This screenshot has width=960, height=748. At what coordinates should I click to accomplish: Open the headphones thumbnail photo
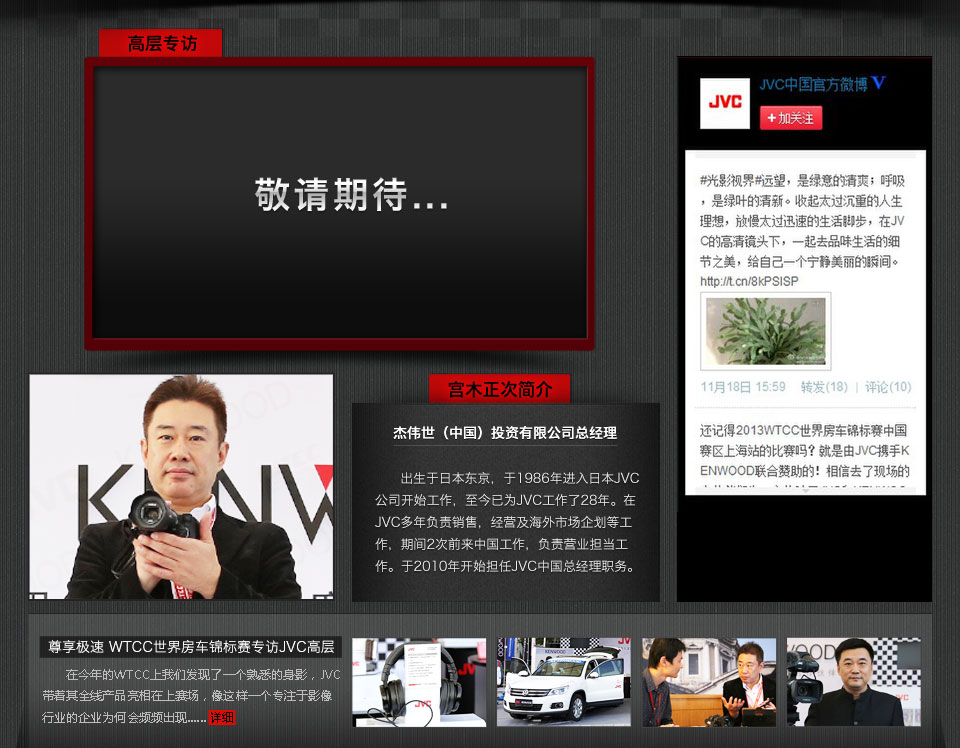419,683
